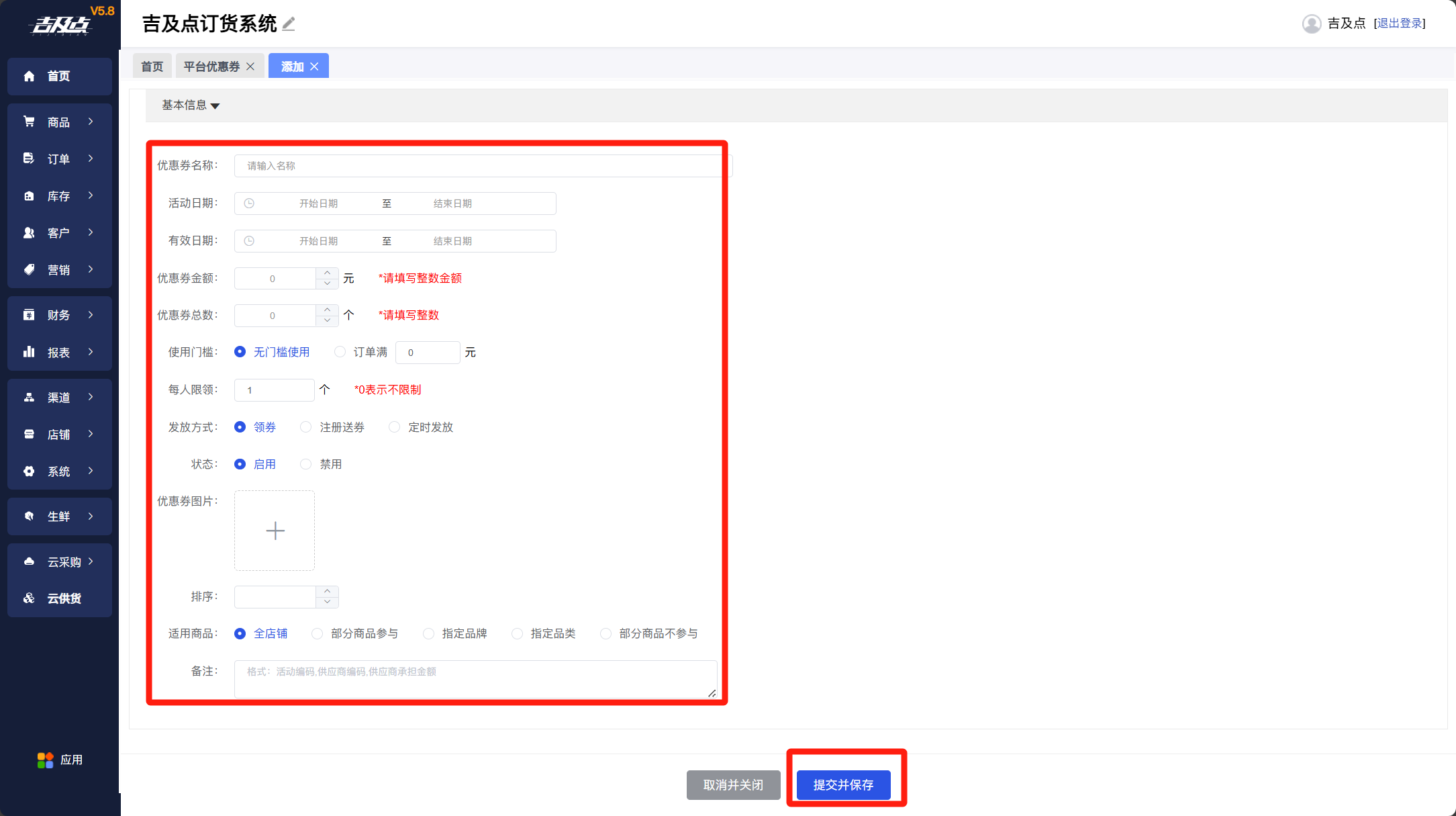Choose 注册送券 as distribution method
The image size is (1456, 816).
coord(306,427)
